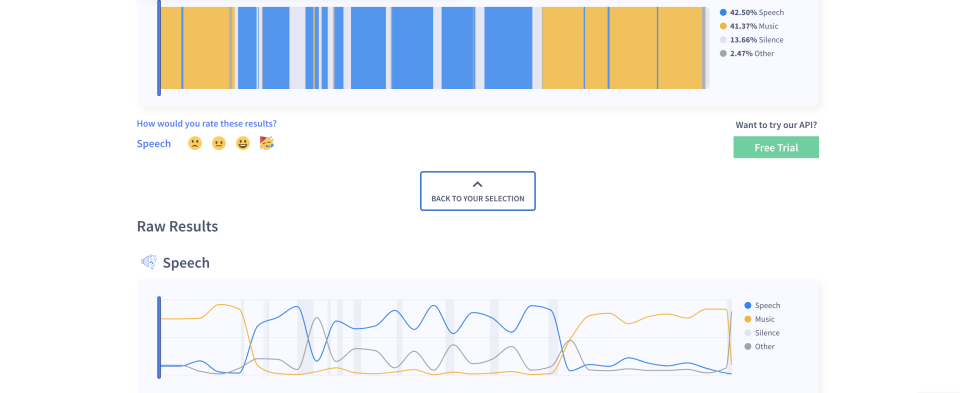Rate results with the grinning face emoji
This screenshot has height=393, width=960.
coord(243,143)
